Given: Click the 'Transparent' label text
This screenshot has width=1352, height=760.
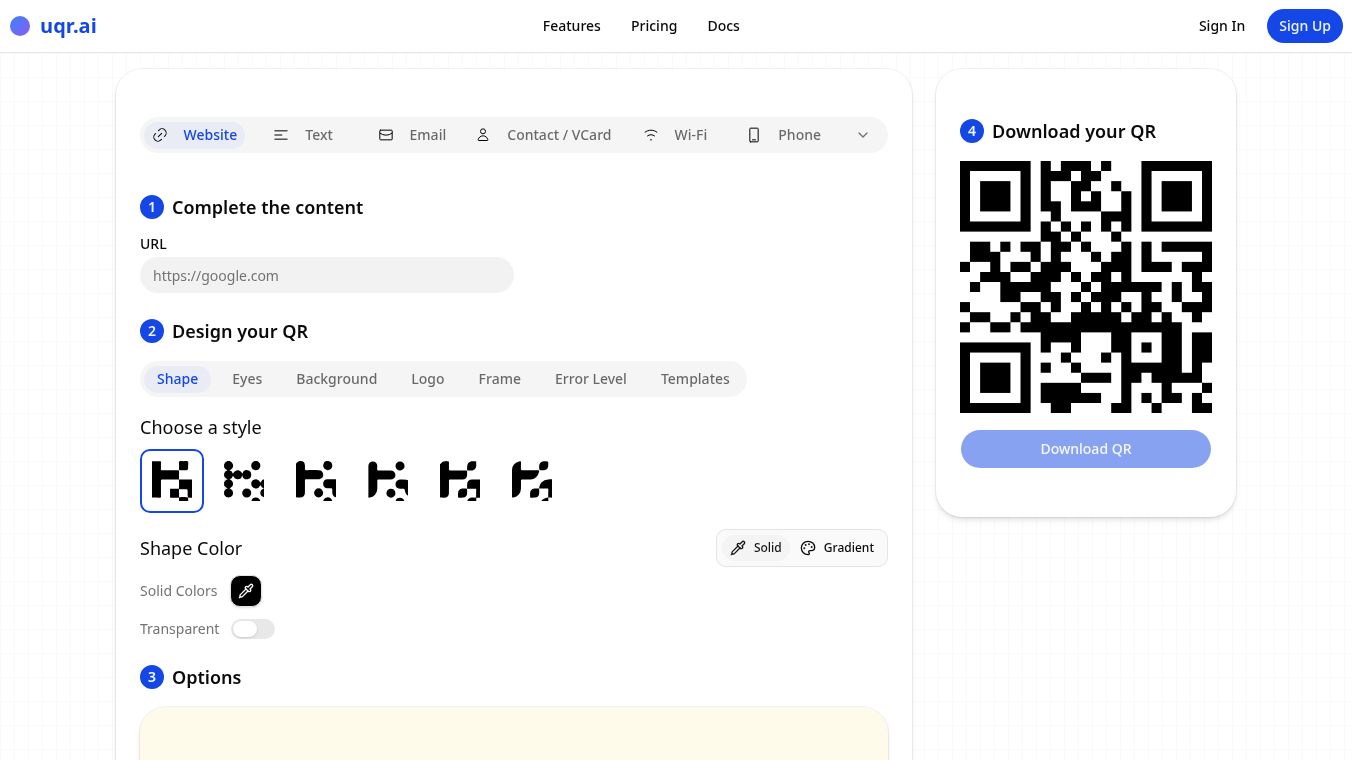Looking at the screenshot, I should click(179, 629).
